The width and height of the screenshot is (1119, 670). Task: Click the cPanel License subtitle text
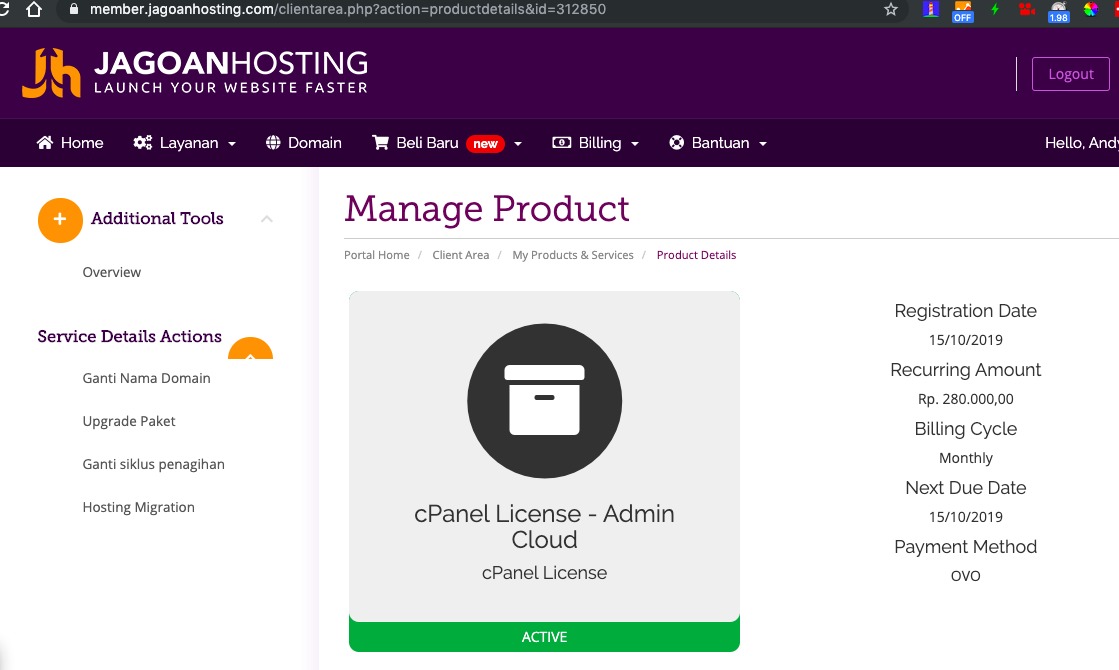click(545, 572)
